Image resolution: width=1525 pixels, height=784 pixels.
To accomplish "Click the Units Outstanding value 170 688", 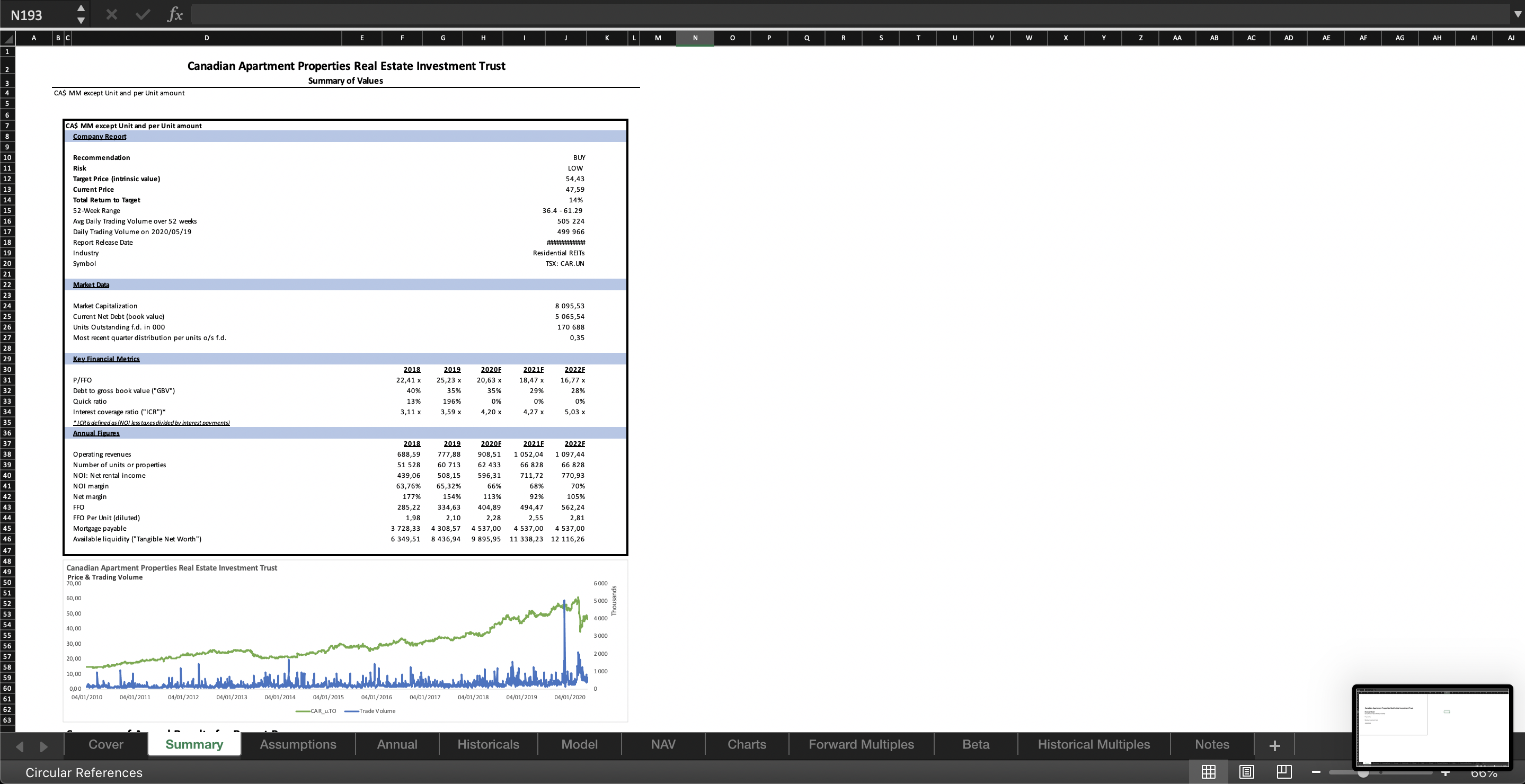I will click(x=571, y=327).
